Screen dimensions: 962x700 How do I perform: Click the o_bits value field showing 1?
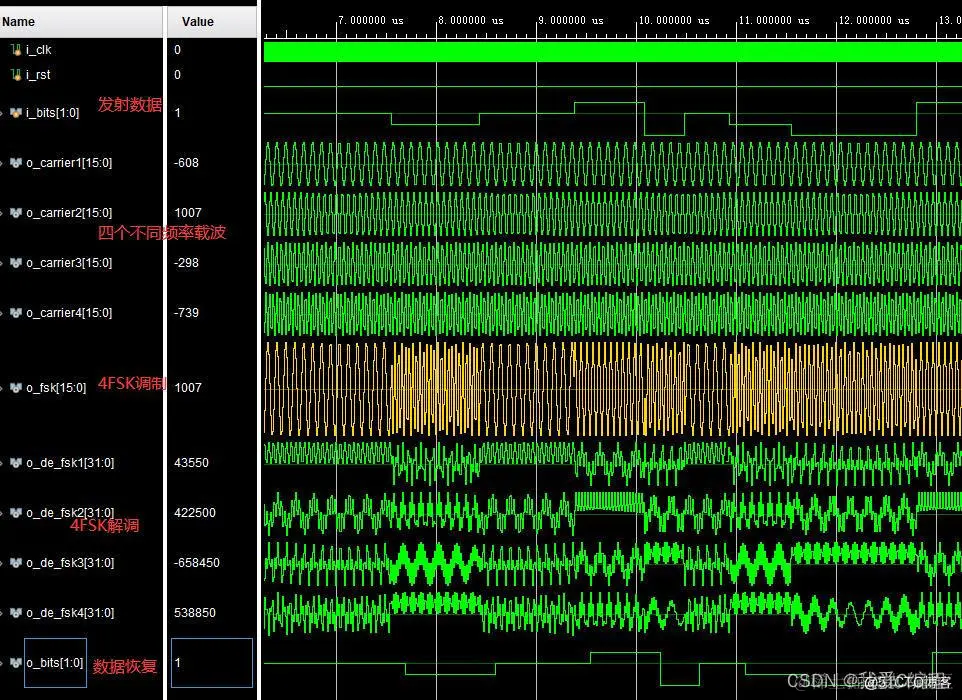click(x=212, y=663)
